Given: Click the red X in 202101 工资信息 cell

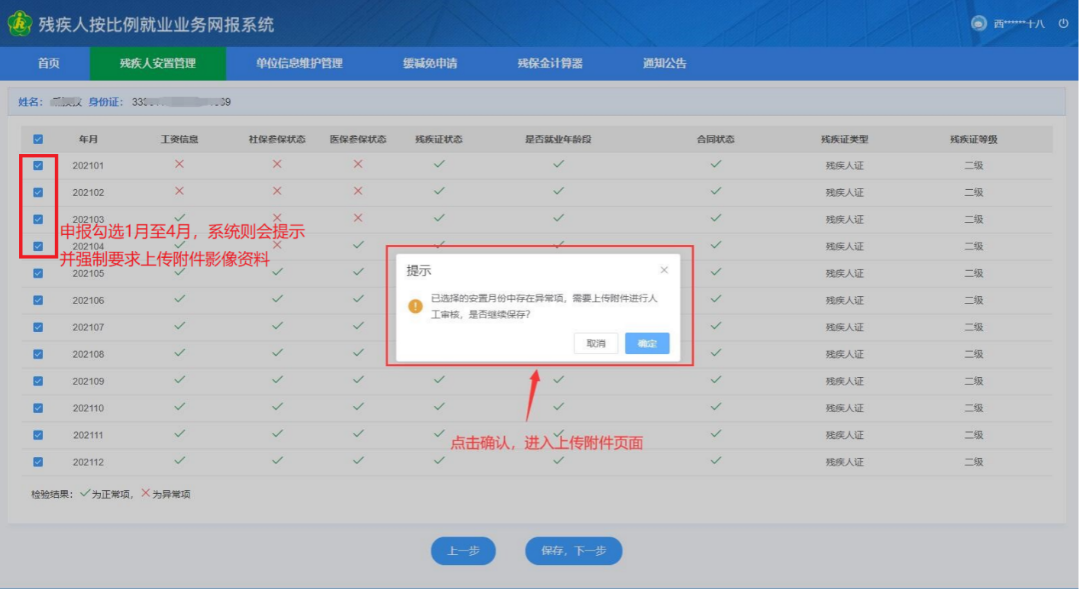Looking at the screenshot, I should 179,164.
